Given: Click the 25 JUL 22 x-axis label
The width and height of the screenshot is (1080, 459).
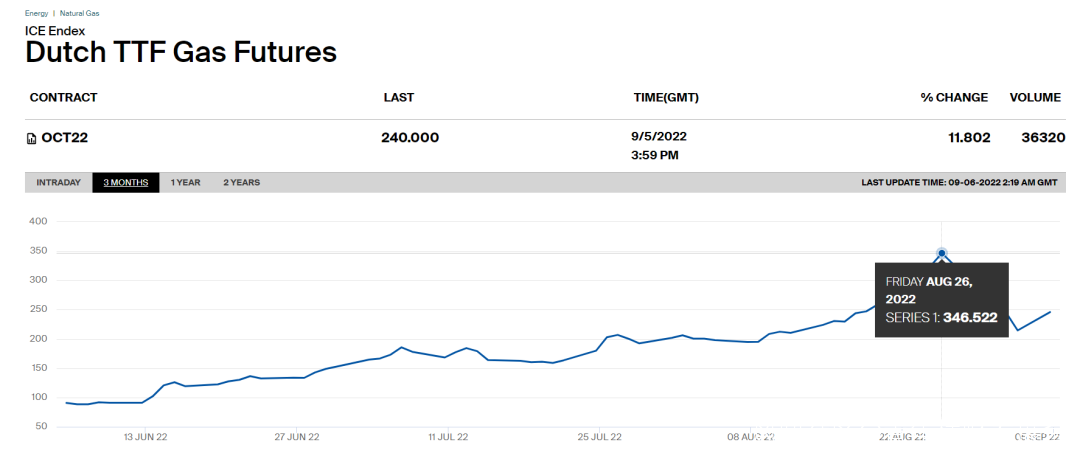Looking at the screenshot, I should pyautogui.click(x=599, y=437).
